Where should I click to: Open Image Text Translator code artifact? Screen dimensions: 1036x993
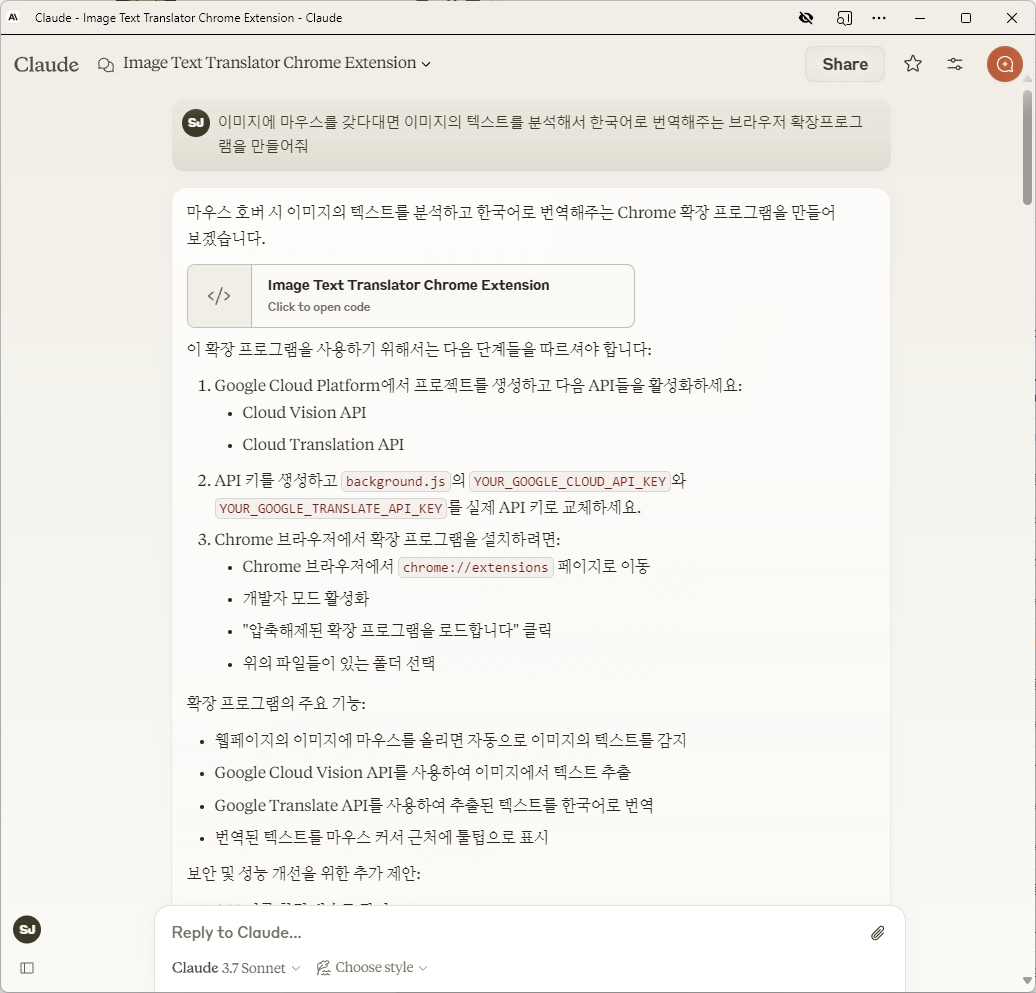(410, 296)
